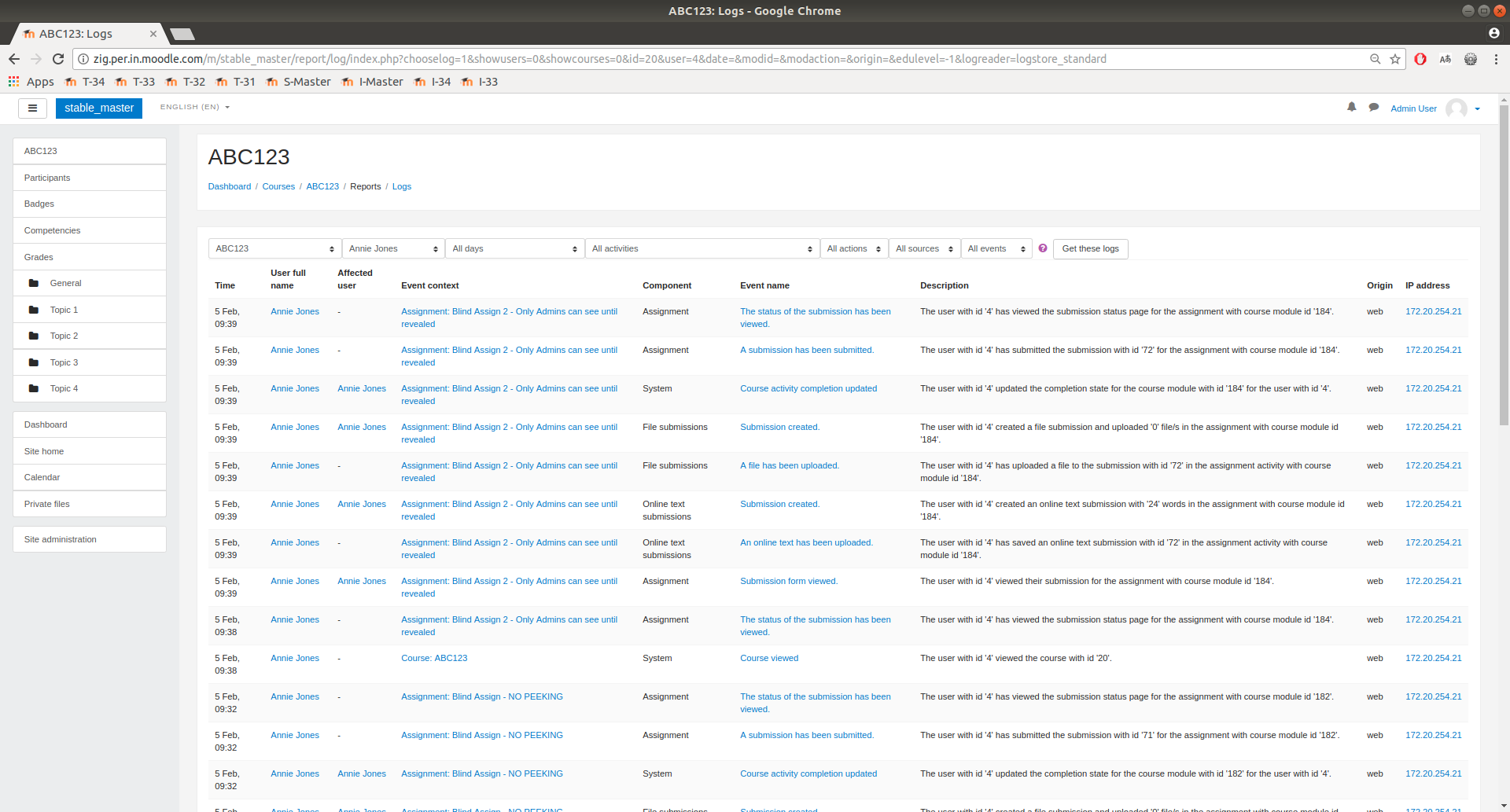Follow the Dashboard breadcrumb link
Screen dimensions: 1510x812
230,186
